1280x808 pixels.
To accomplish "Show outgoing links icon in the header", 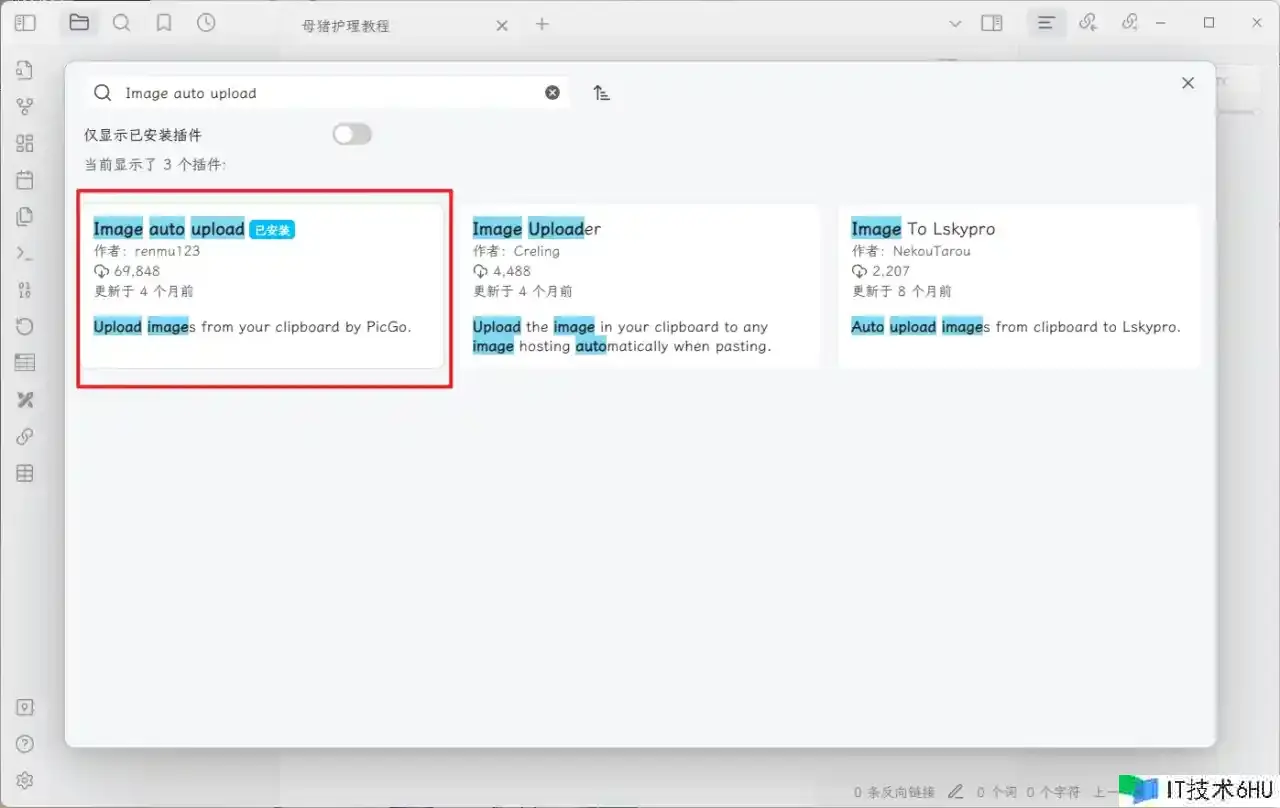I will (1130, 23).
